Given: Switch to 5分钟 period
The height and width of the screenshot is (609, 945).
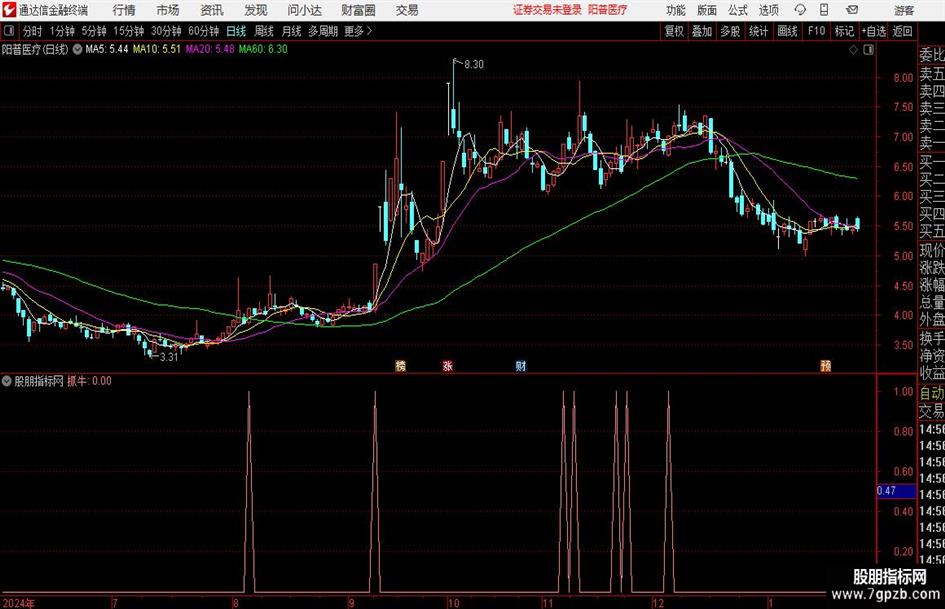Looking at the screenshot, I should (94, 31).
